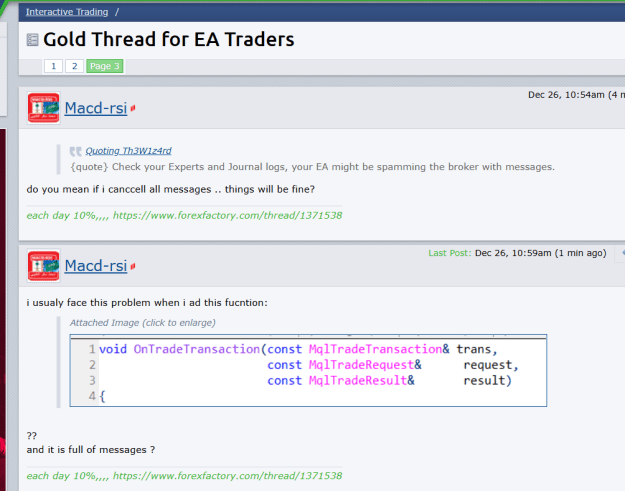Open signature thread link in 10:54am post

click(x=227, y=216)
